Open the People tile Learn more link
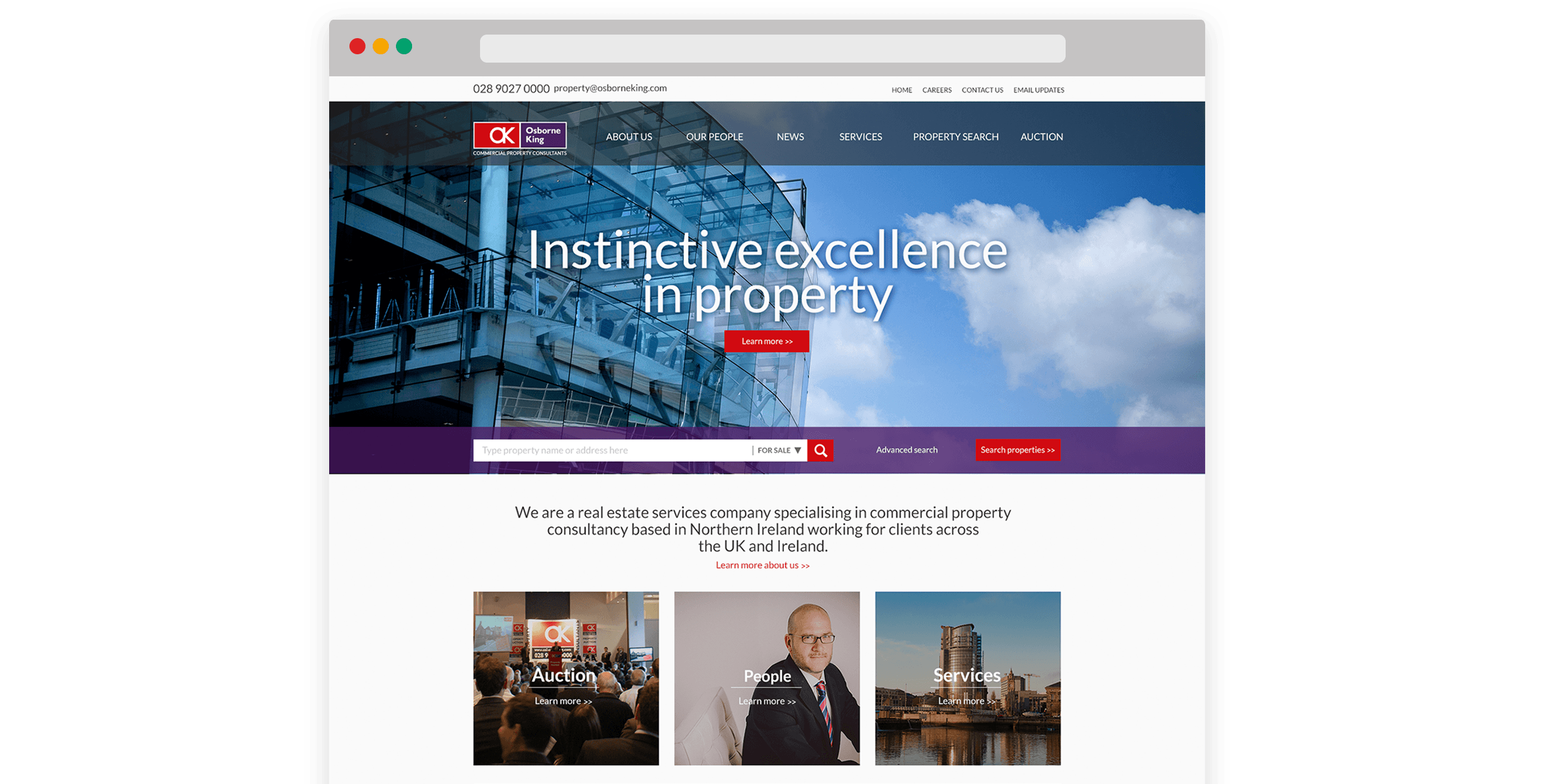The height and width of the screenshot is (784, 1560). tap(766, 701)
